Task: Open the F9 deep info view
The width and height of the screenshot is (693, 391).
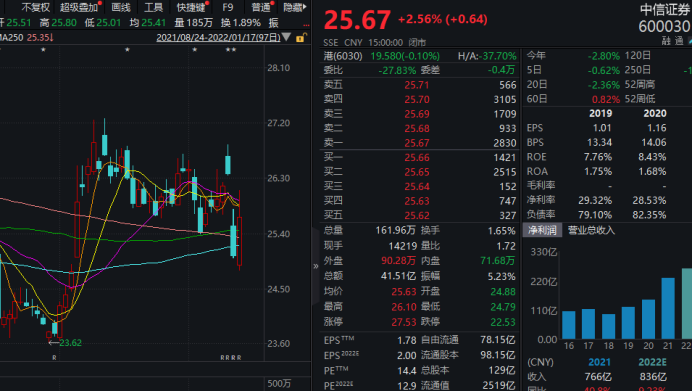Action: pos(228,7)
